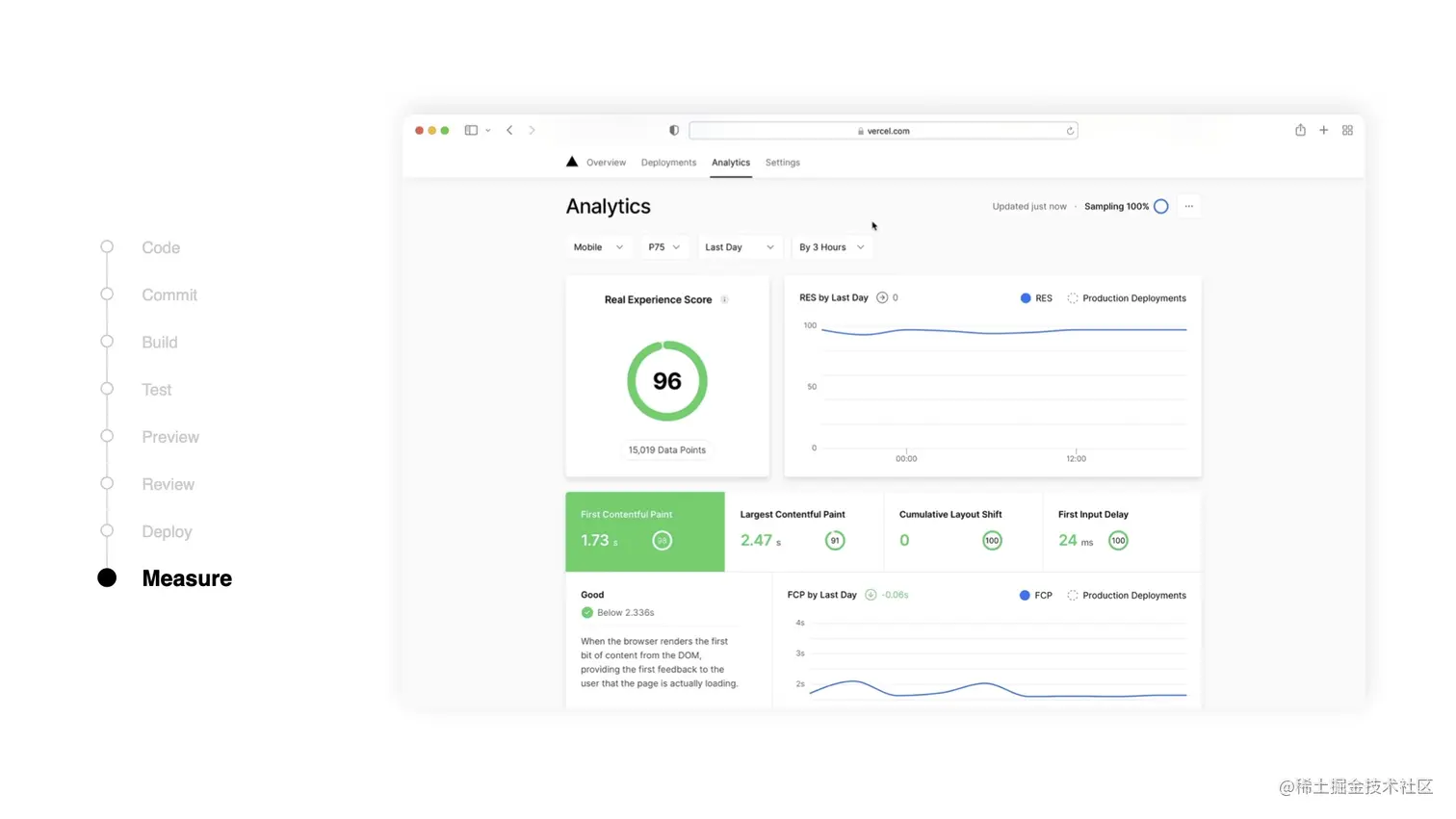Select the Largest Contentful Paint metric card
This screenshot has height=819, width=1456.
click(x=804, y=531)
